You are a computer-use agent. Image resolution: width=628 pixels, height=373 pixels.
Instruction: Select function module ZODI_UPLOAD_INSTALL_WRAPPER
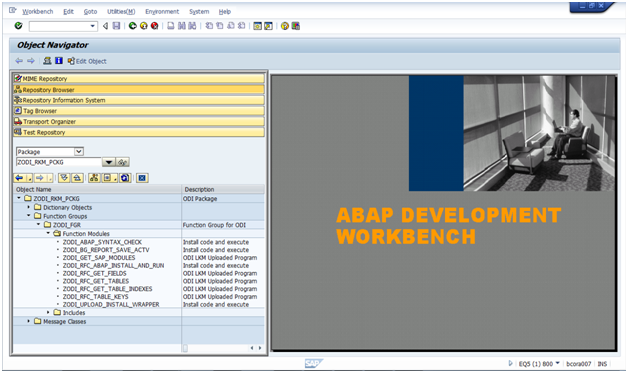pos(111,304)
